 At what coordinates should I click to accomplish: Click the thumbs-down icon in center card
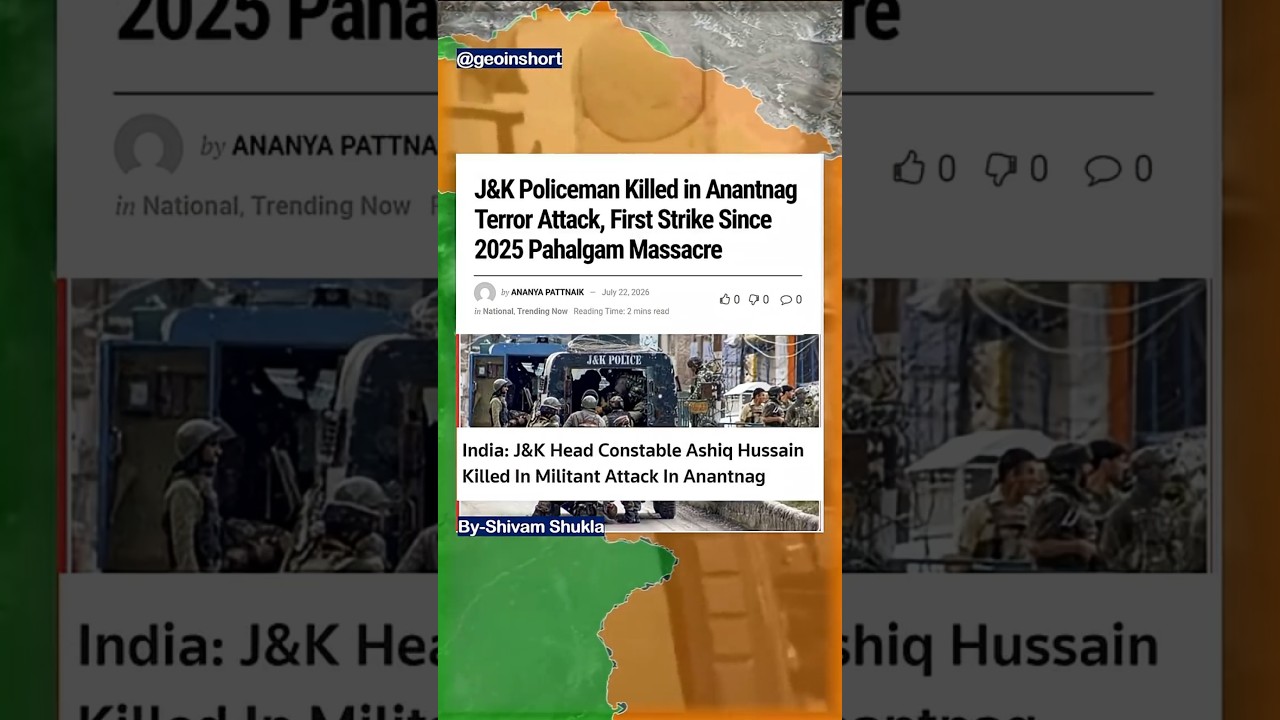tap(754, 299)
